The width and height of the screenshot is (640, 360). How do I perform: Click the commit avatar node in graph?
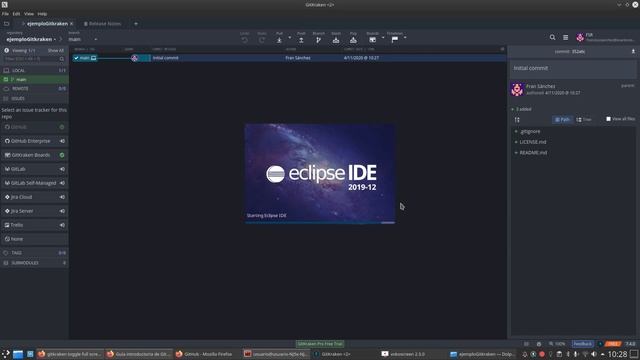click(x=134, y=58)
